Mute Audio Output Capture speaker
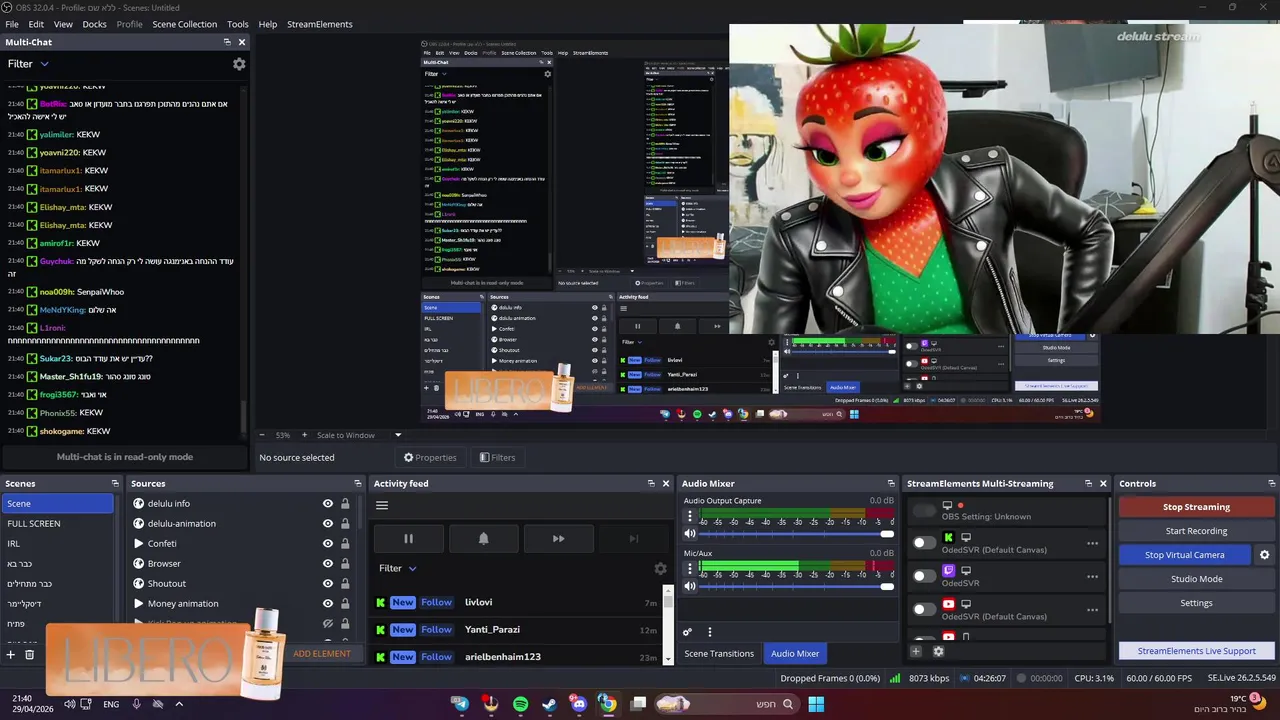Screen dimensions: 1280x720 click(689, 534)
